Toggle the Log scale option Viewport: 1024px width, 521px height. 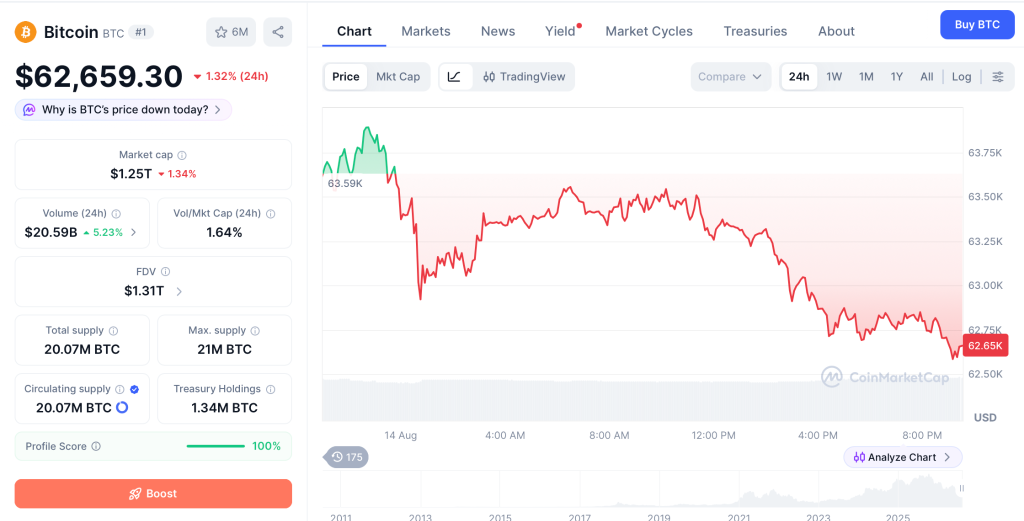(x=961, y=76)
